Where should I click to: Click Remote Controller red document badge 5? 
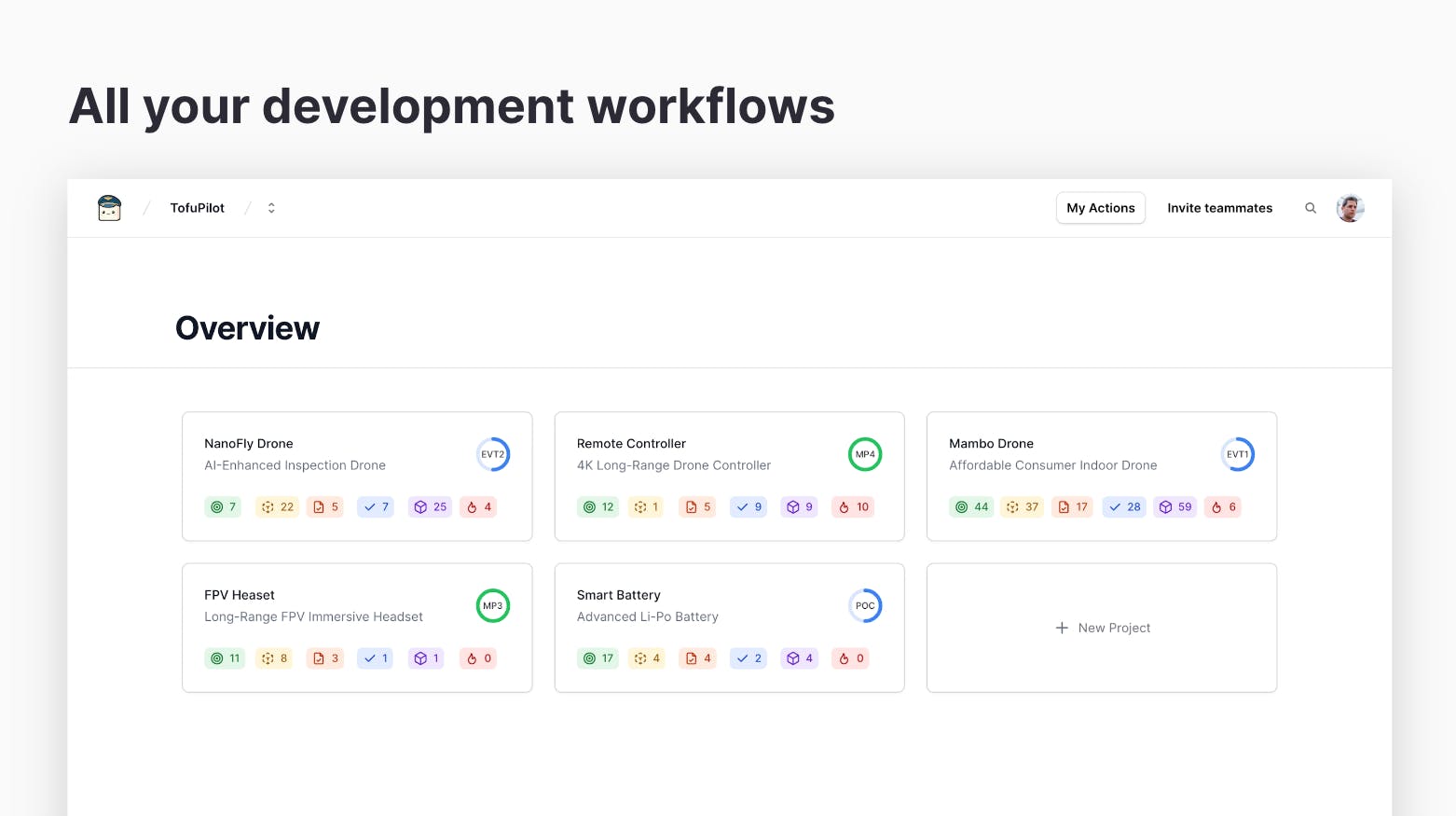698,507
